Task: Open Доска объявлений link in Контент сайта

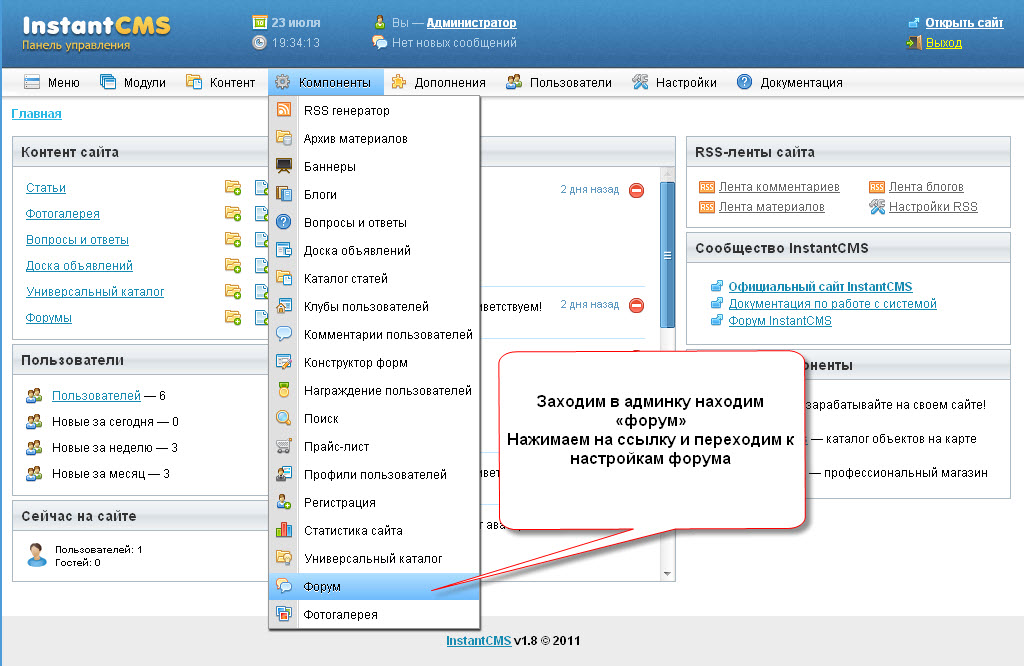Action: pos(79,266)
